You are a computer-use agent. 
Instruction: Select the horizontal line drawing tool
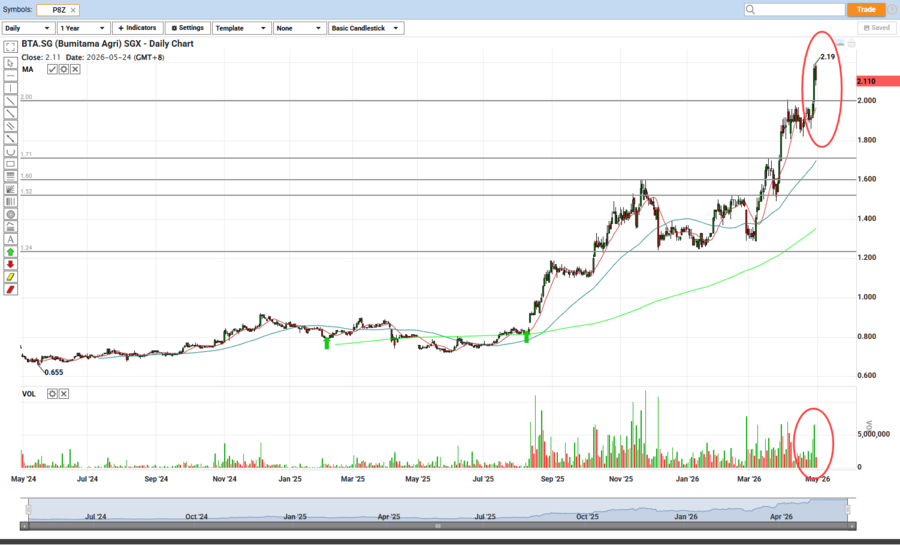click(10, 75)
